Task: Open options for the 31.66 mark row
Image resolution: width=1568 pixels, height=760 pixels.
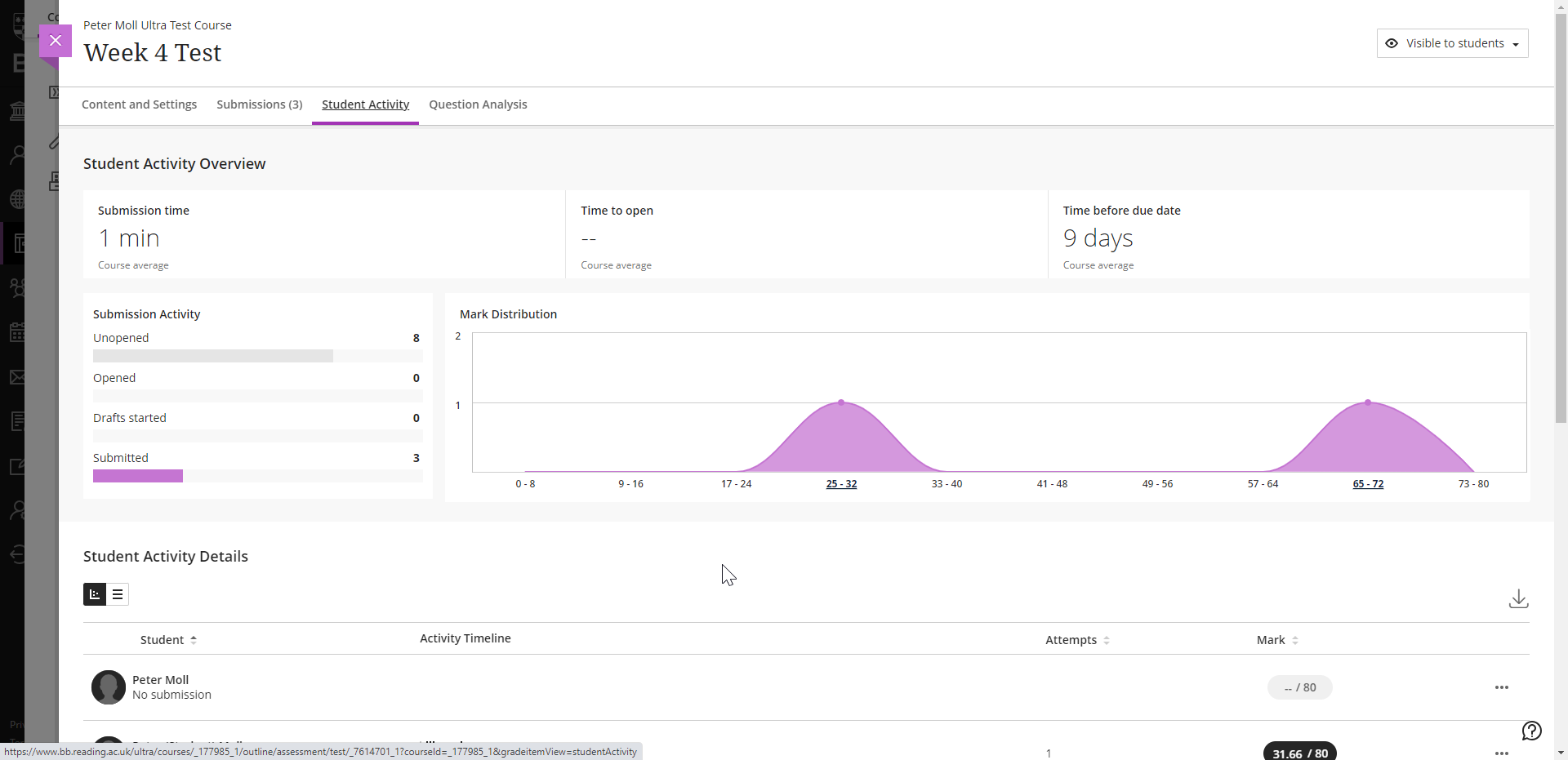Action: coord(1501,753)
